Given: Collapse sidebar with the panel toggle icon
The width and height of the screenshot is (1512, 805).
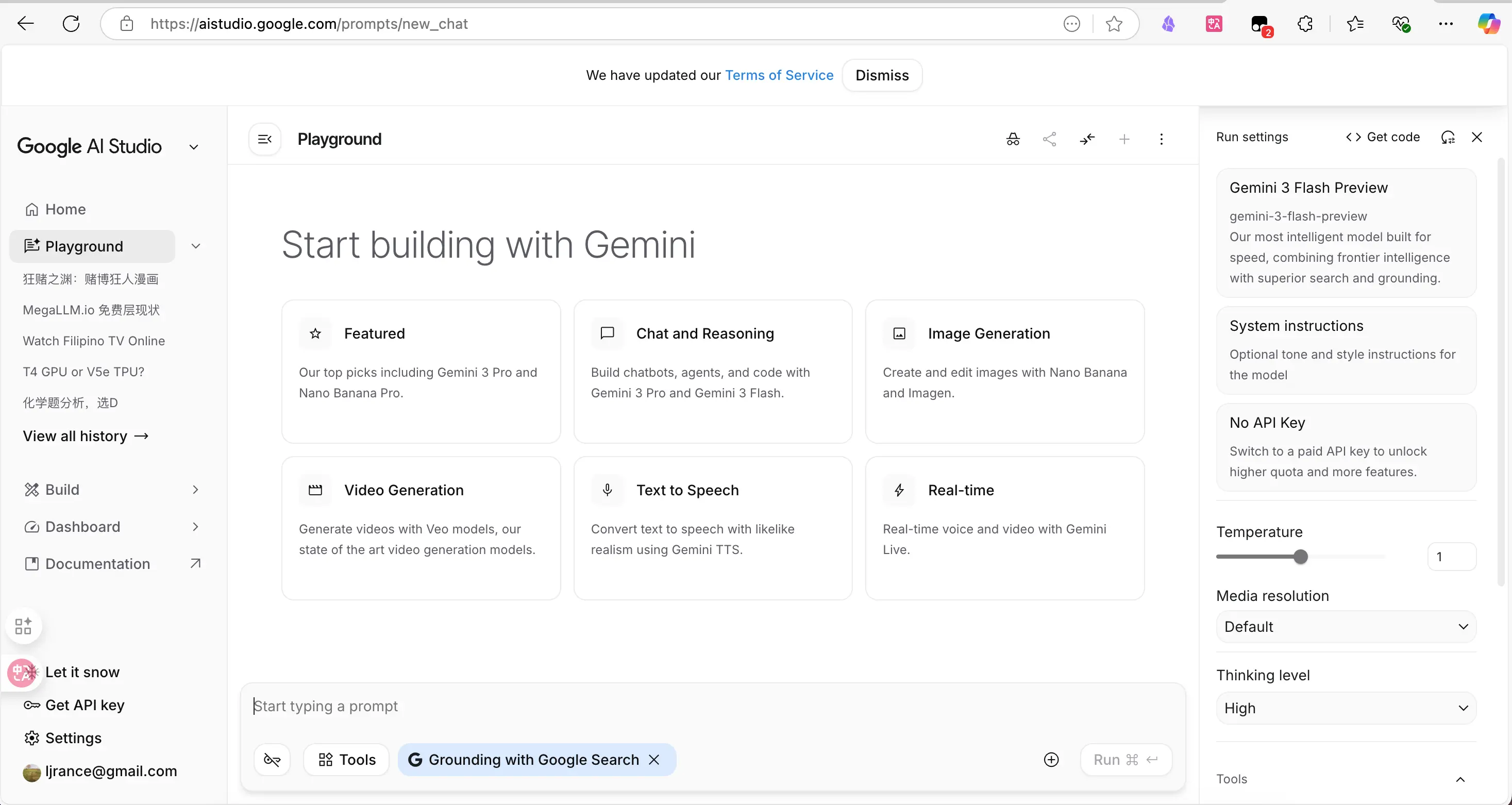Looking at the screenshot, I should pos(265,139).
